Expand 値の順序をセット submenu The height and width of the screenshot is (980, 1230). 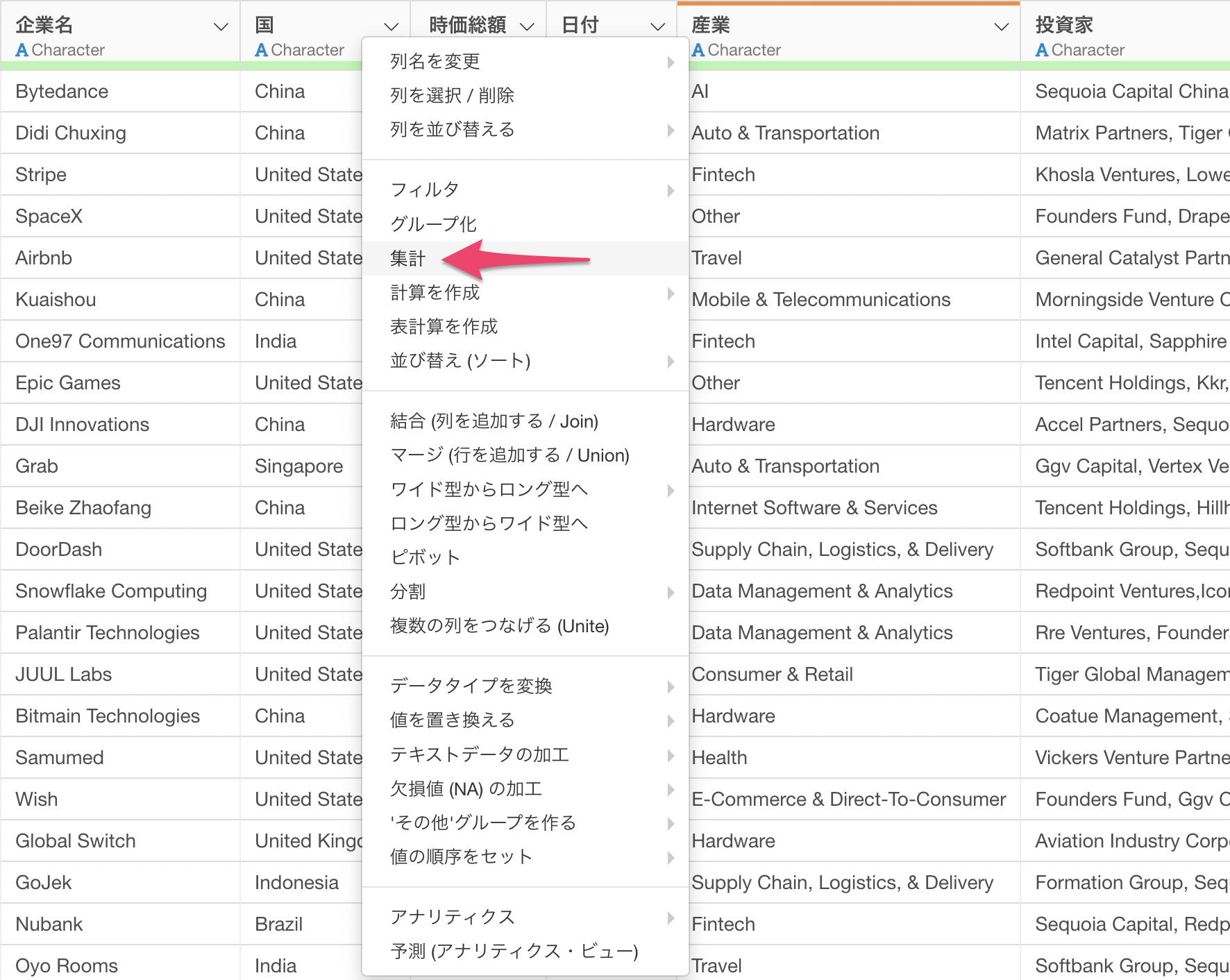point(525,857)
